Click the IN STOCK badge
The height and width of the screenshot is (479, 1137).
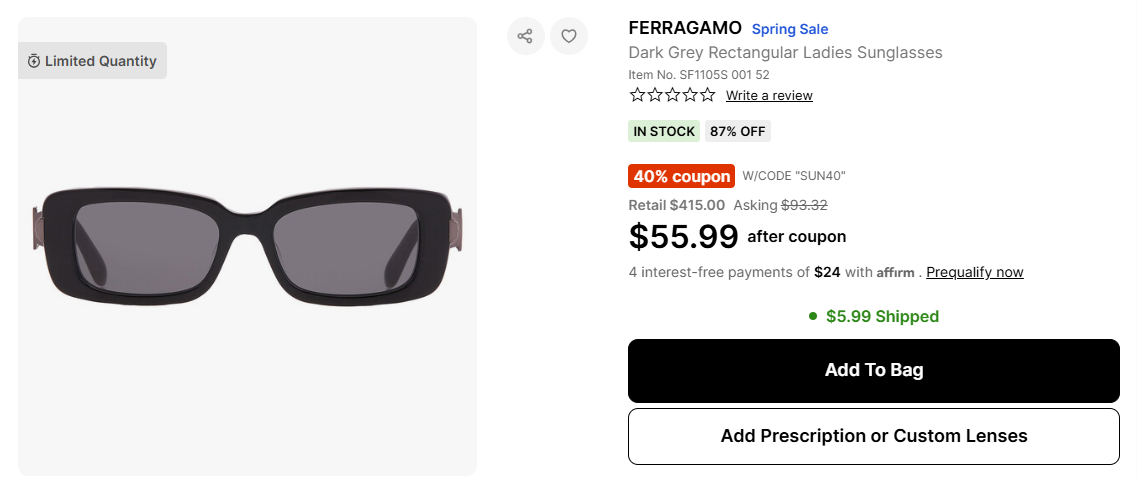point(664,131)
